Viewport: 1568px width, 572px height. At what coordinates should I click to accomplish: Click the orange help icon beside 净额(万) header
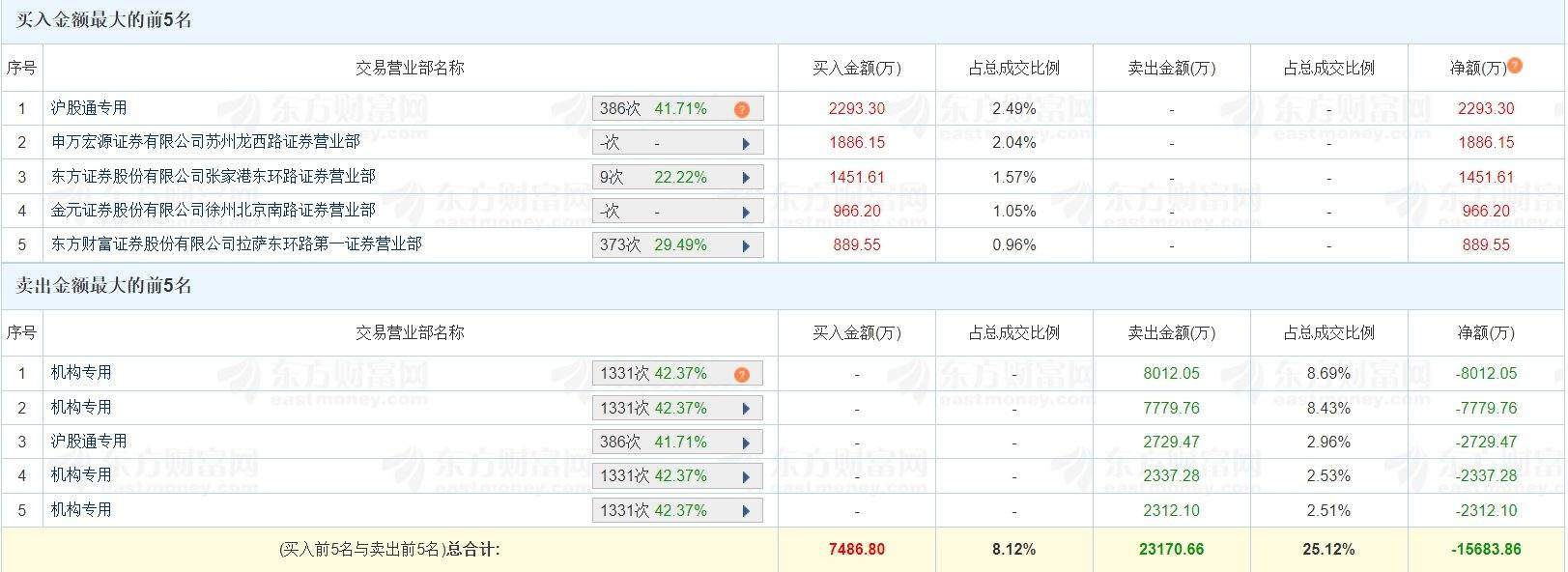[x=1515, y=66]
